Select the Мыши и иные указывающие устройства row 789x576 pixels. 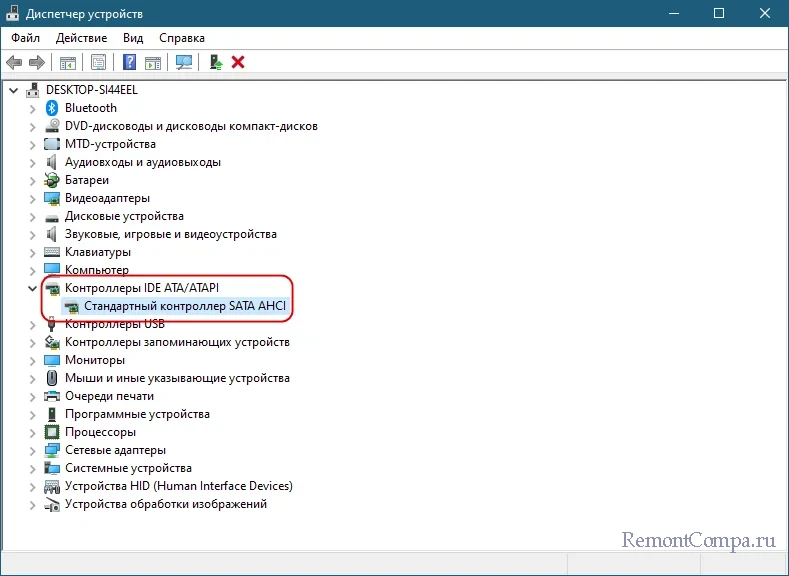(x=177, y=378)
